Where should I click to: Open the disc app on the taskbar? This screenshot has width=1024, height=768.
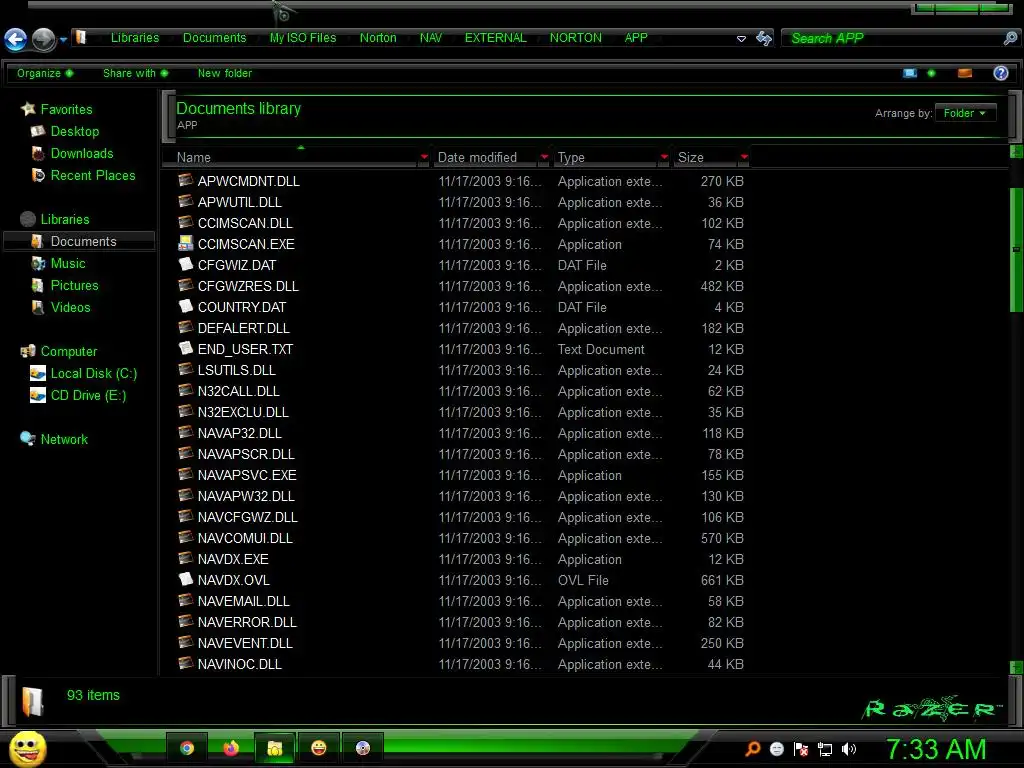click(362, 748)
